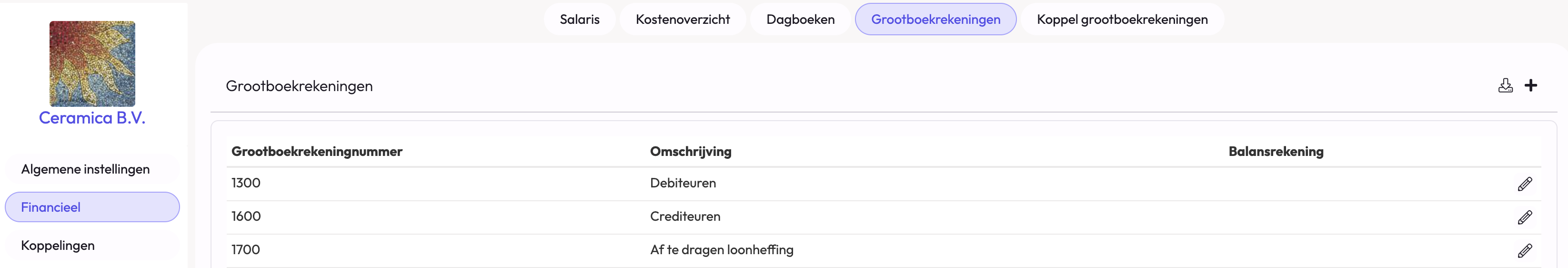Image resolution: width=1568 pixels, height=268 pixels.
Task: Click the Crediteuren description cell
Action: (685, 217)
